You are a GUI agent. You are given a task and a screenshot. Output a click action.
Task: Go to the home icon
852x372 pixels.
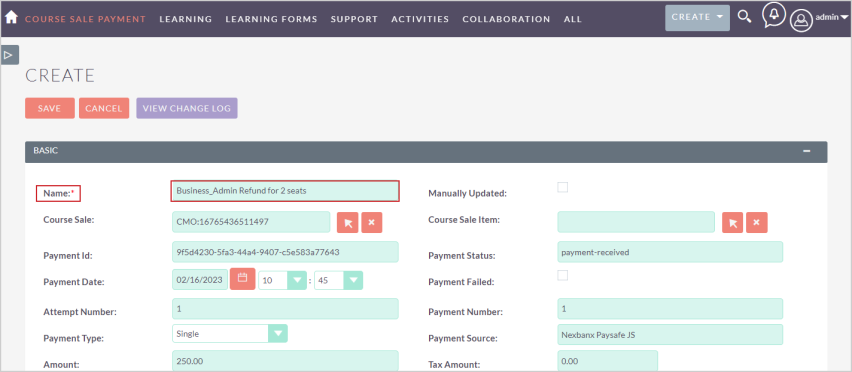[x=11, y=17]
